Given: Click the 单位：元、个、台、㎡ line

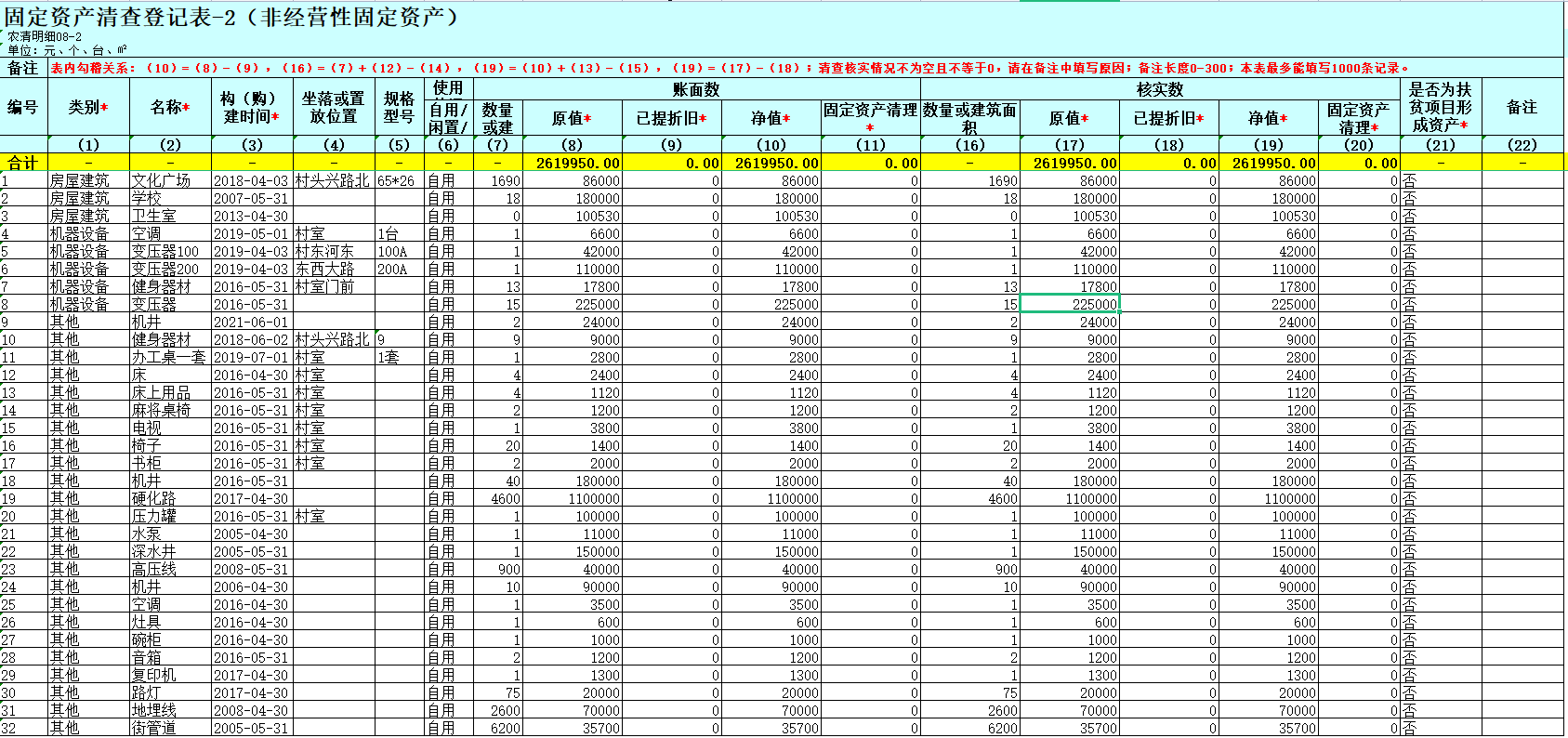Looking at the screenshot, I should pos(67,50).
